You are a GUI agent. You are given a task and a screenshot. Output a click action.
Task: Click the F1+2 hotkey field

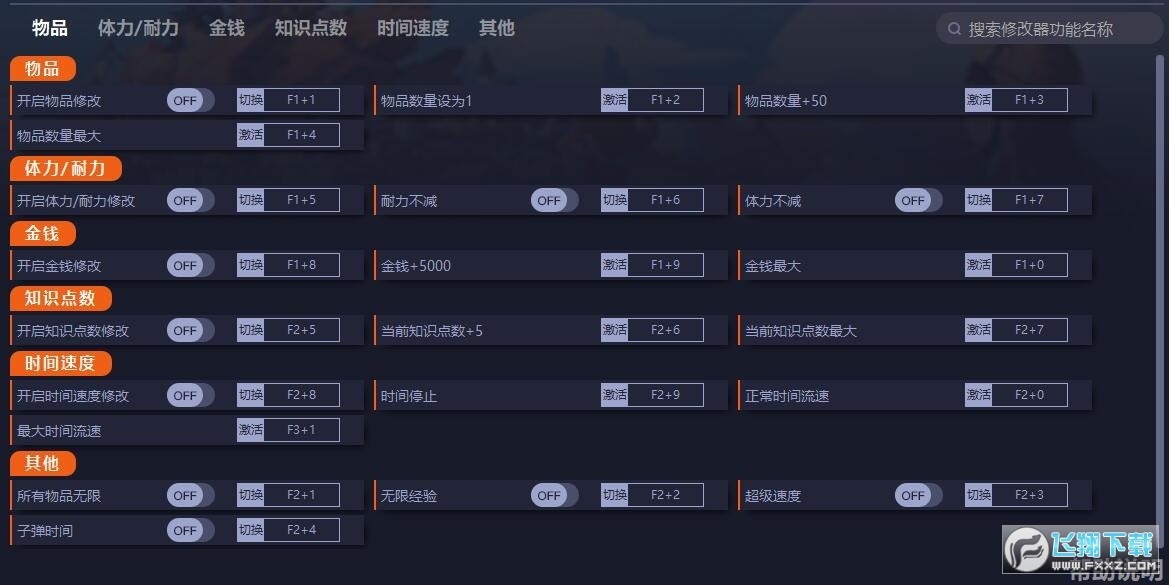click(665, 100)
